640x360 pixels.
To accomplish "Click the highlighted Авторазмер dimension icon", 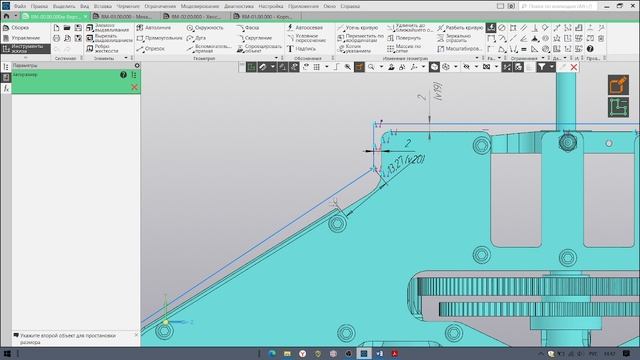I will coord(491,27).
